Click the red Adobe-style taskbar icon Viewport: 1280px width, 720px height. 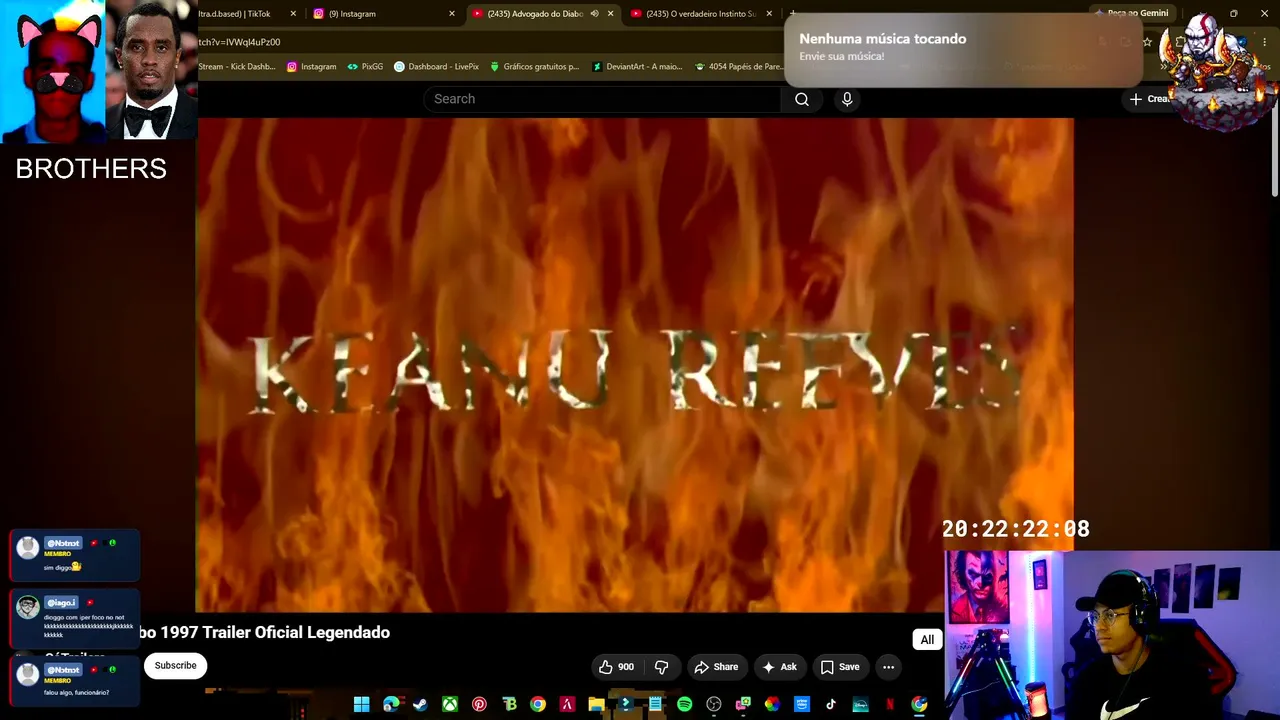567,705
